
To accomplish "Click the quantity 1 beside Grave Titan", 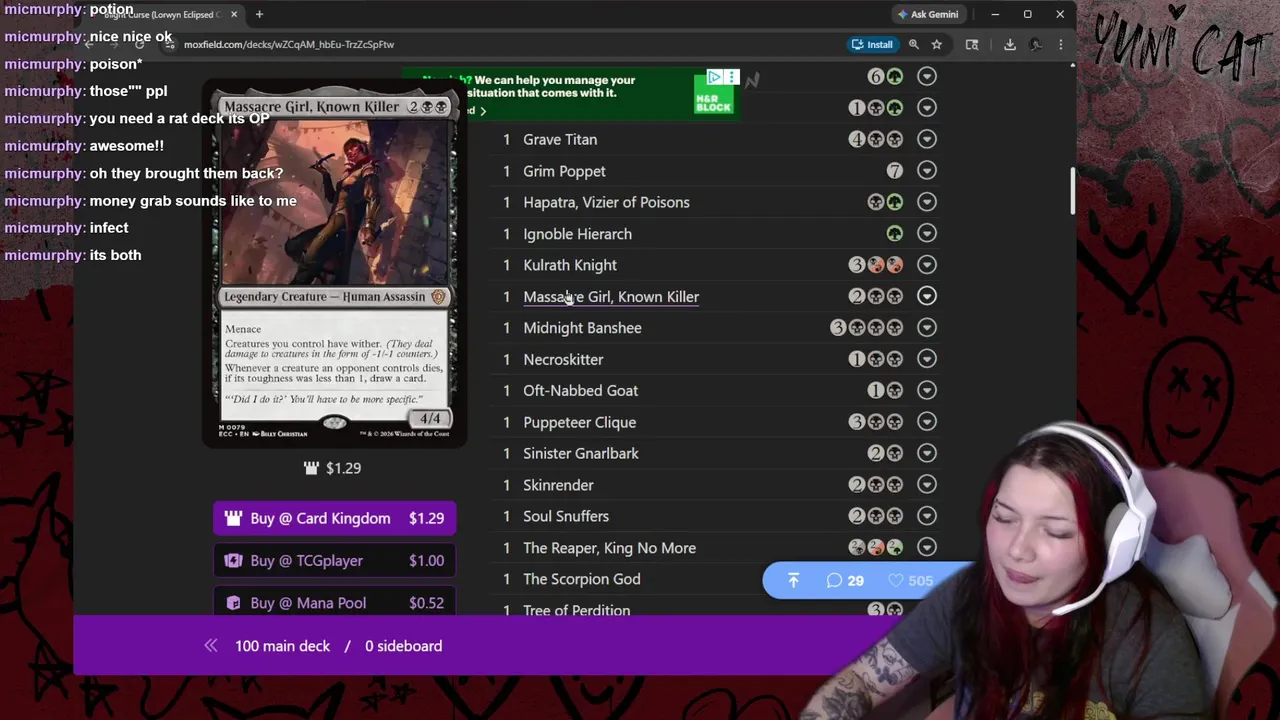I will click(506, 140).
